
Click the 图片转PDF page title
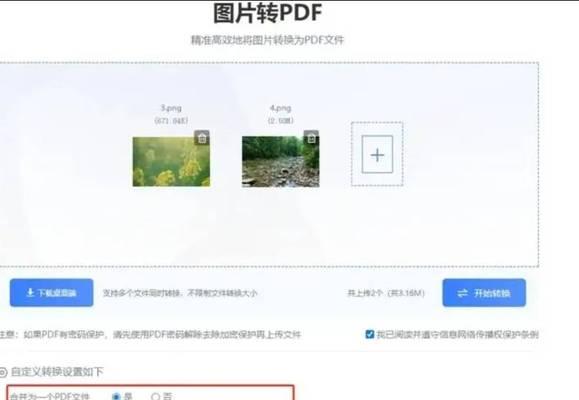coord(268,13)
